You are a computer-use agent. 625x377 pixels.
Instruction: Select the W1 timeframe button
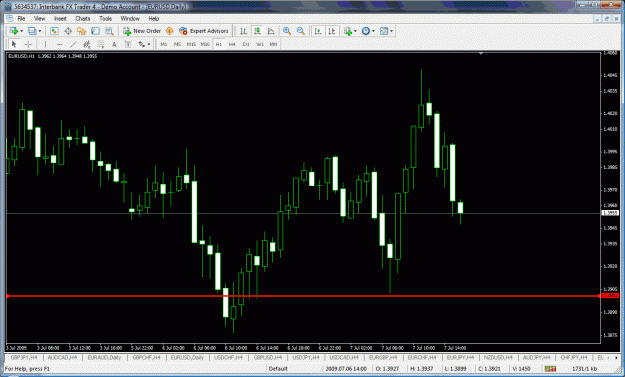pyautogui.click(x=260, y=44)
